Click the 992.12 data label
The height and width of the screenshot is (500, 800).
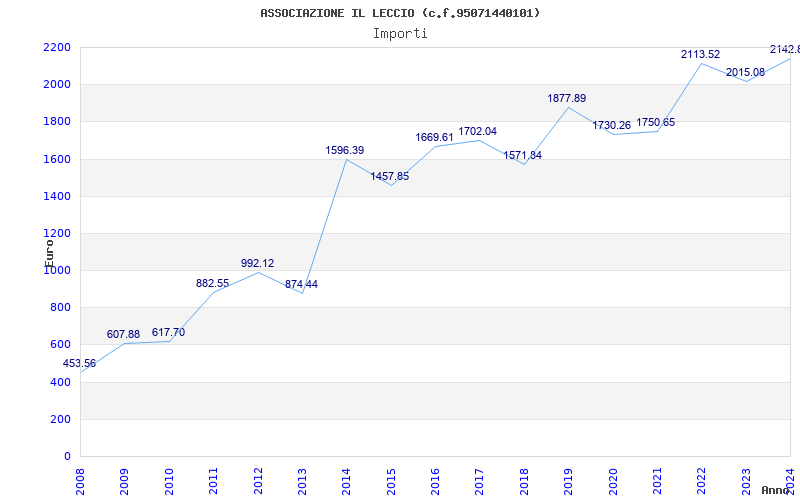click(x=257, y=263)
